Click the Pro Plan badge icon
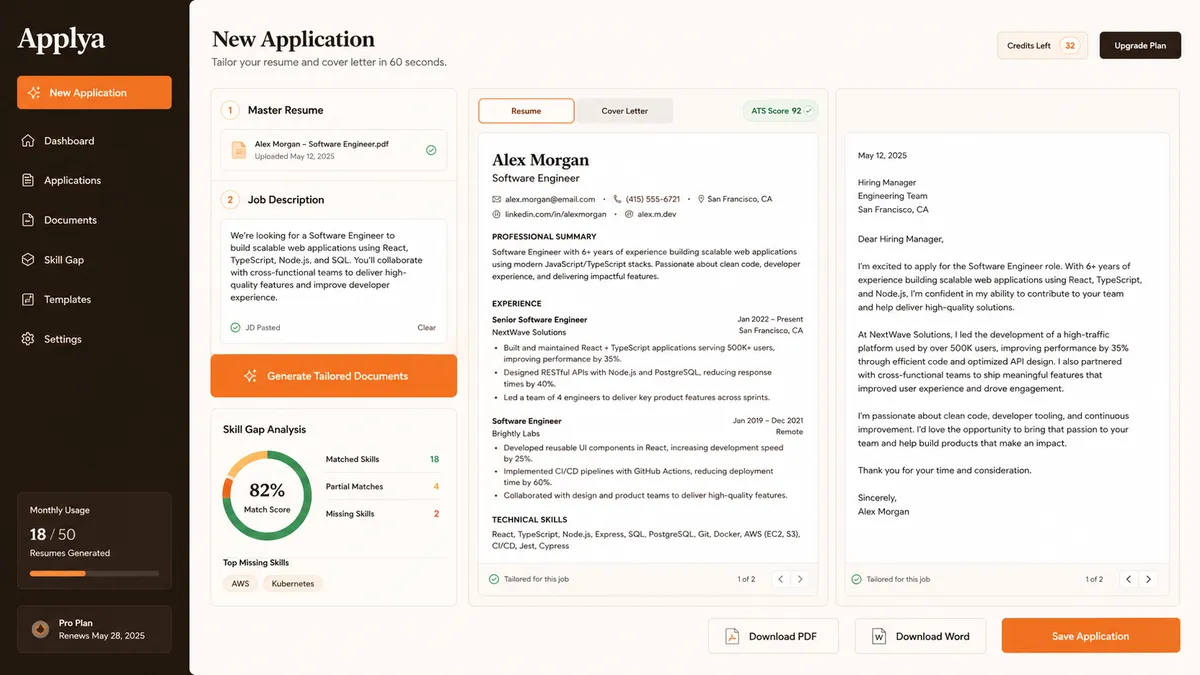The height and width of the screenshot is (675, 1200). (x=41, y=629)
